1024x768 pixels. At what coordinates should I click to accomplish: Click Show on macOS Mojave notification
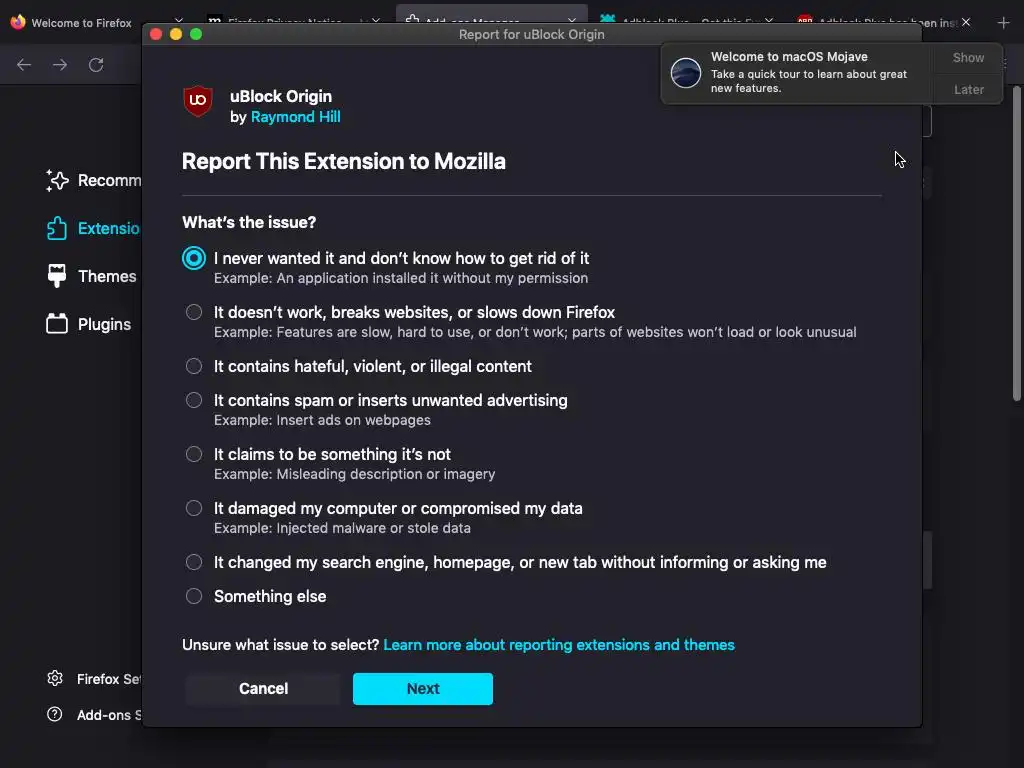[968, 58]
